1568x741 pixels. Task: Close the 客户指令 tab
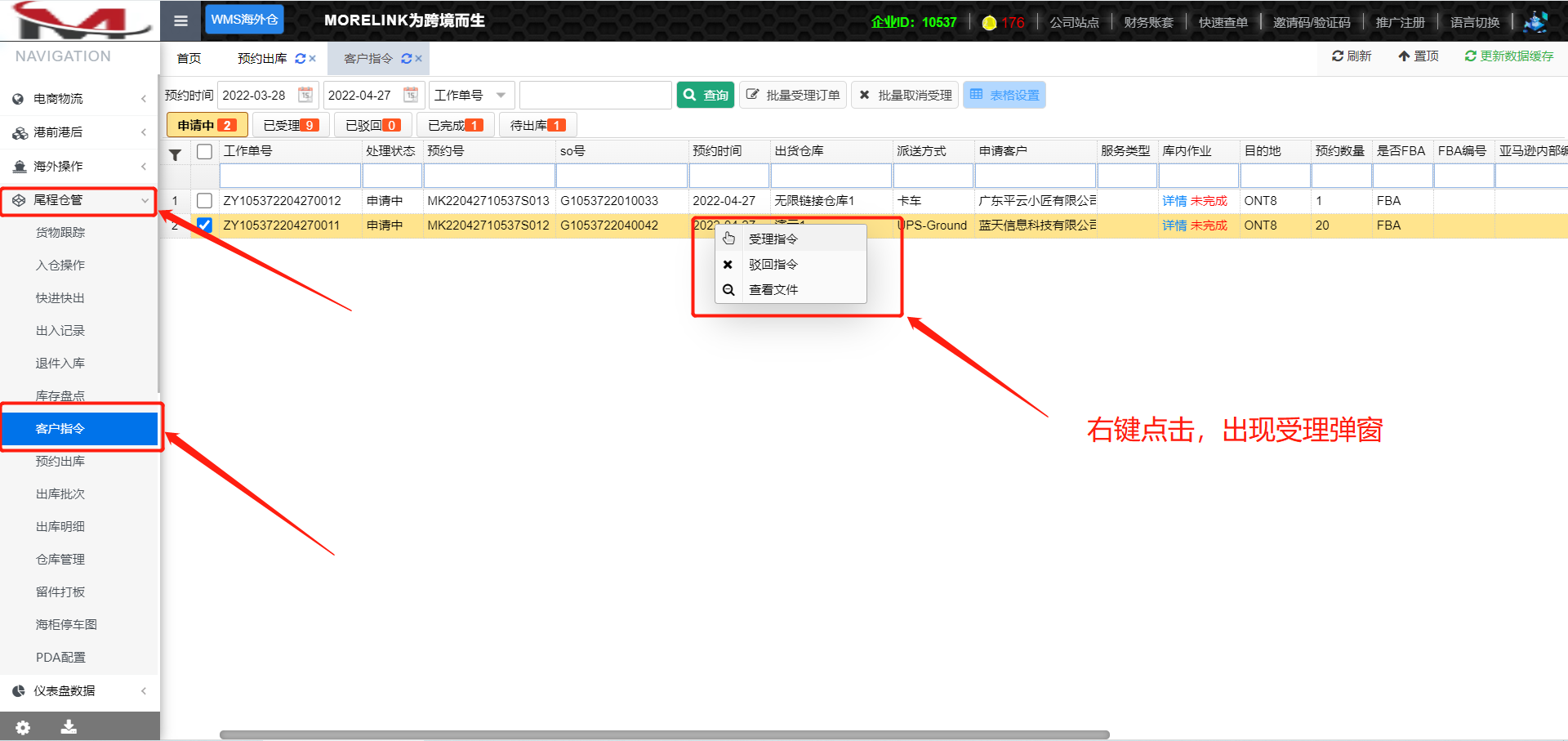419,59
